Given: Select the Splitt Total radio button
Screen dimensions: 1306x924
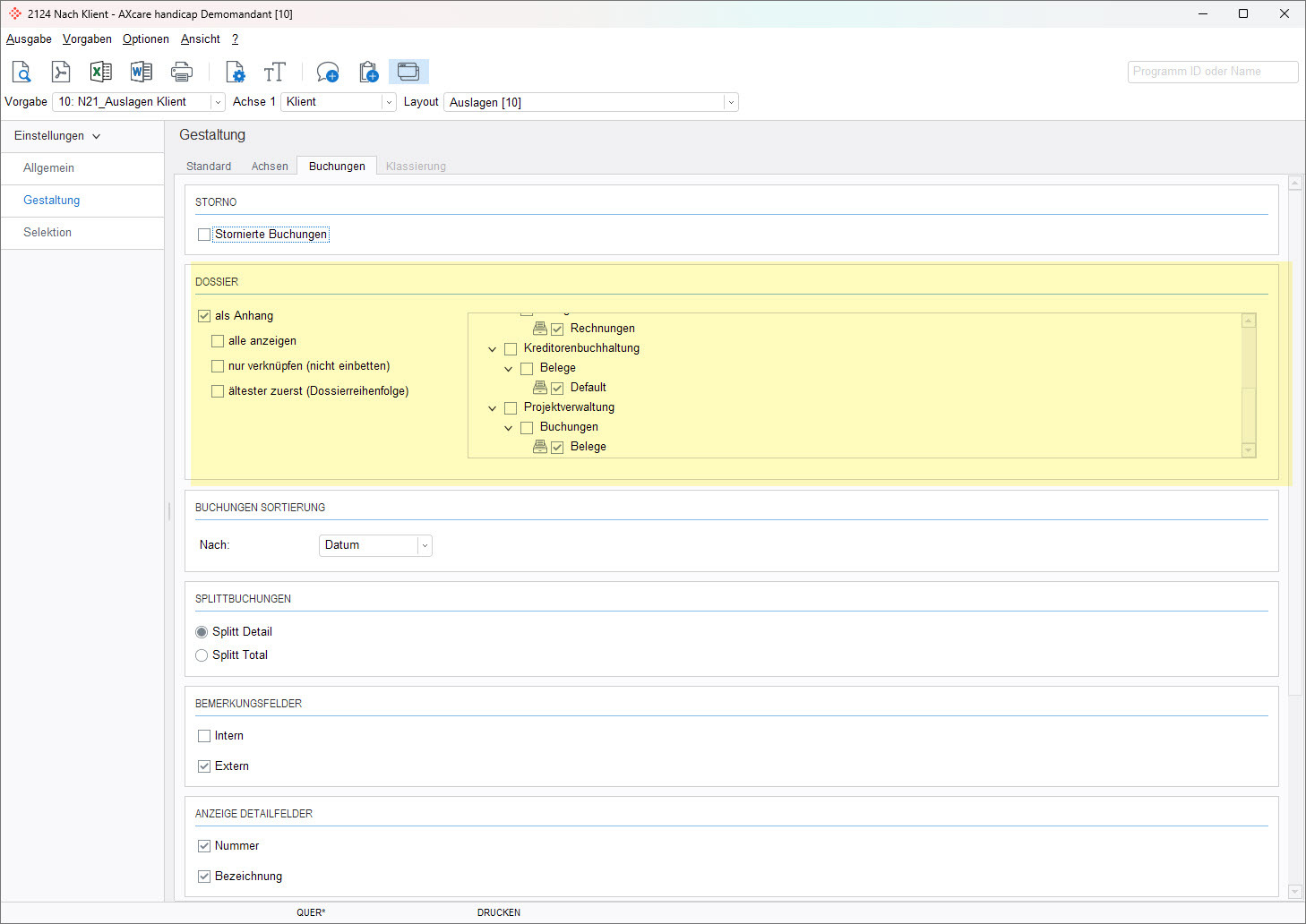Looking at the screenshot, I should [202, 655].
